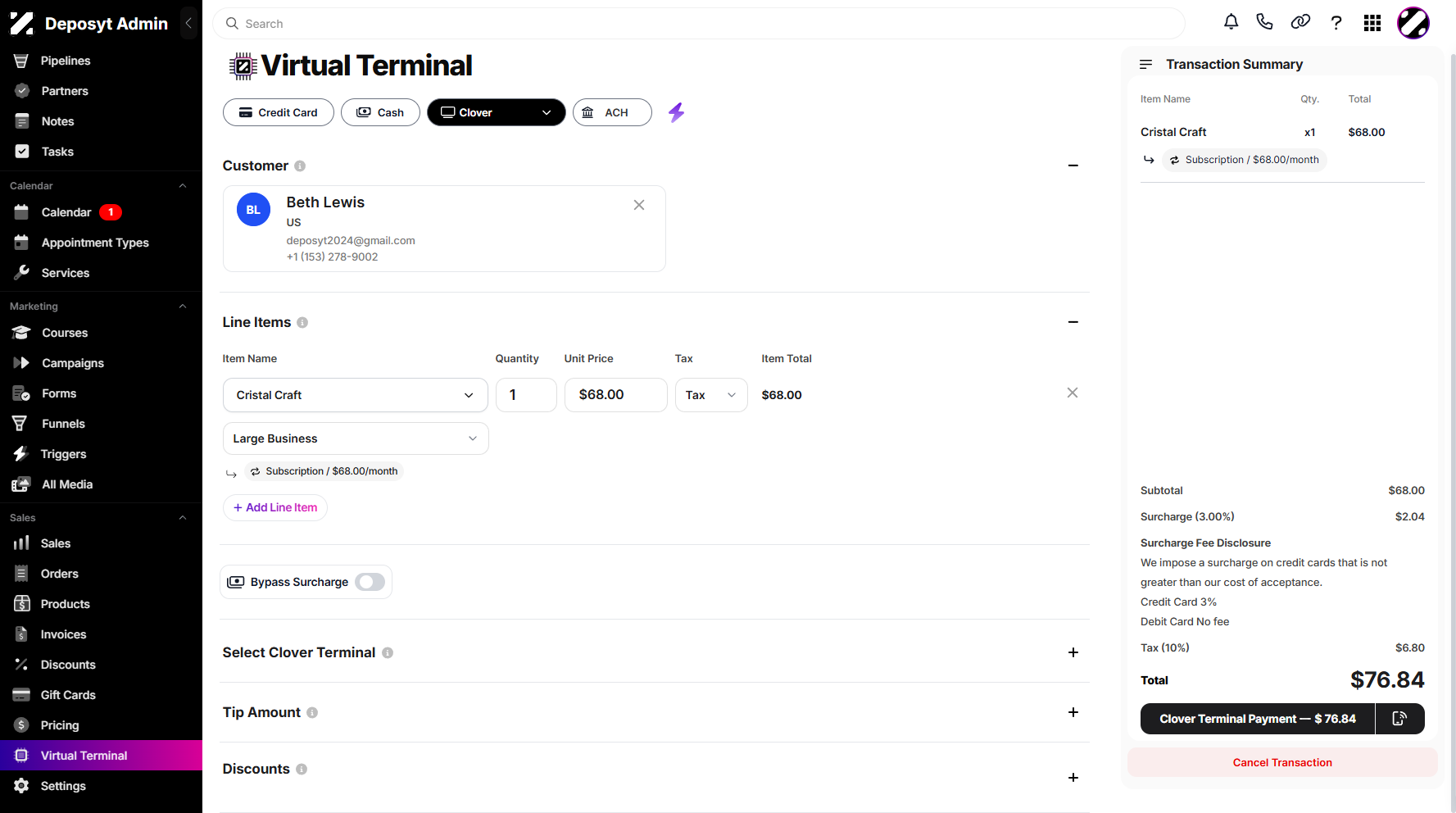Select the Cash payment tab
1456x813 pixels.
[380, 112]
